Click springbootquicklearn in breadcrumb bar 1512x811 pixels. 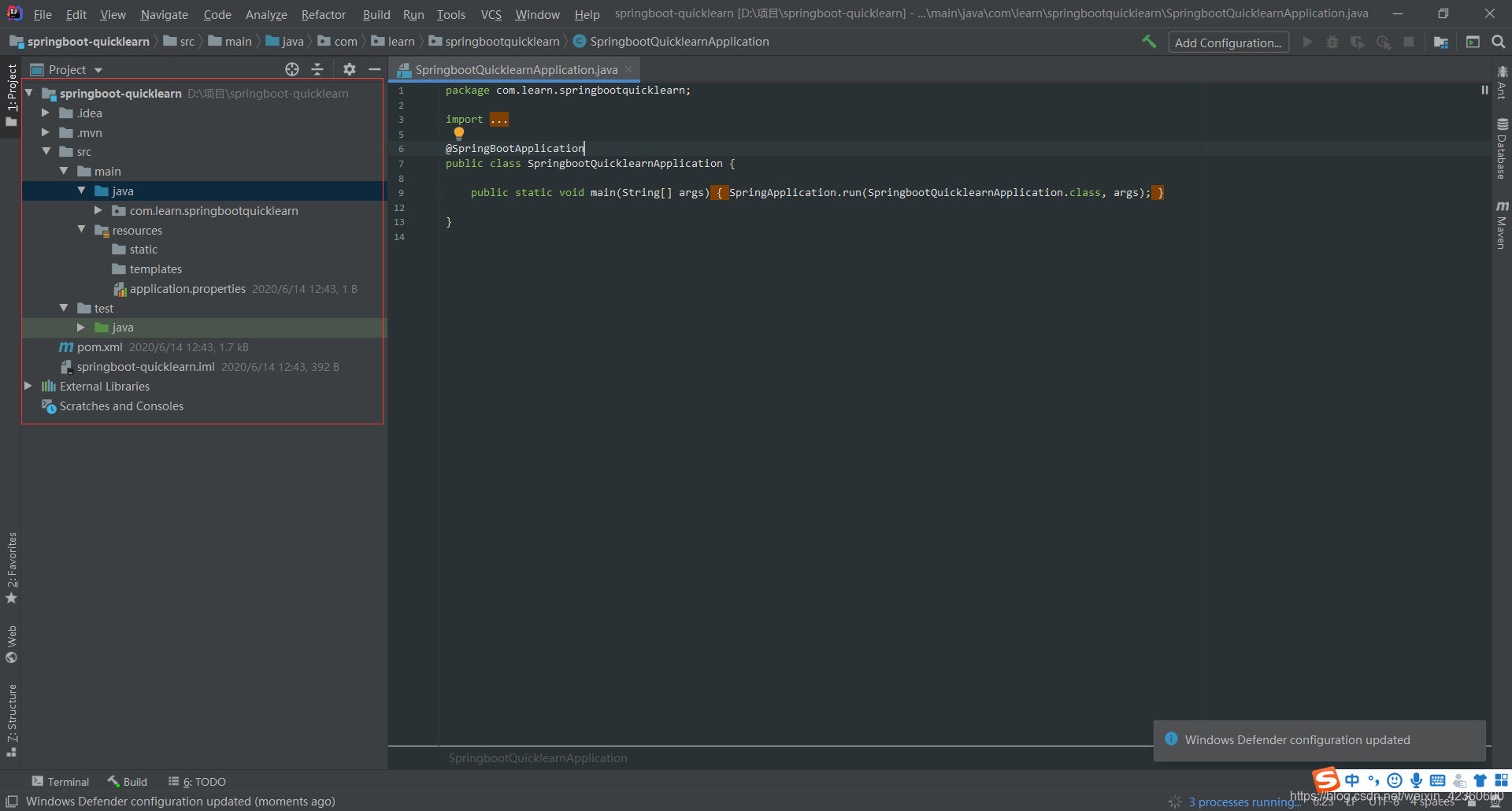tap(502, 41)
